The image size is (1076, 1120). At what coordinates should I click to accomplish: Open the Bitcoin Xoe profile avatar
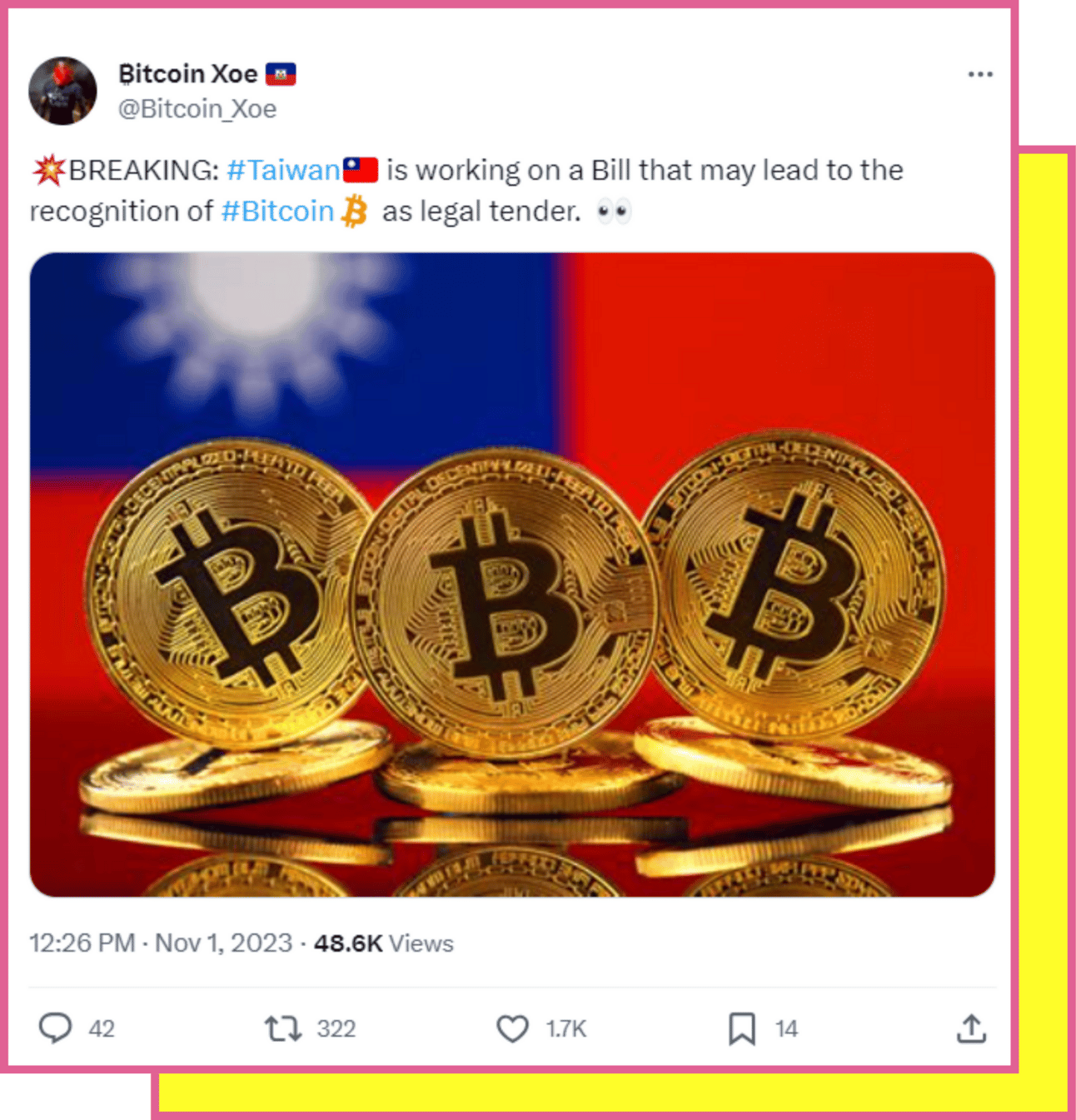[x=62, y=91]
